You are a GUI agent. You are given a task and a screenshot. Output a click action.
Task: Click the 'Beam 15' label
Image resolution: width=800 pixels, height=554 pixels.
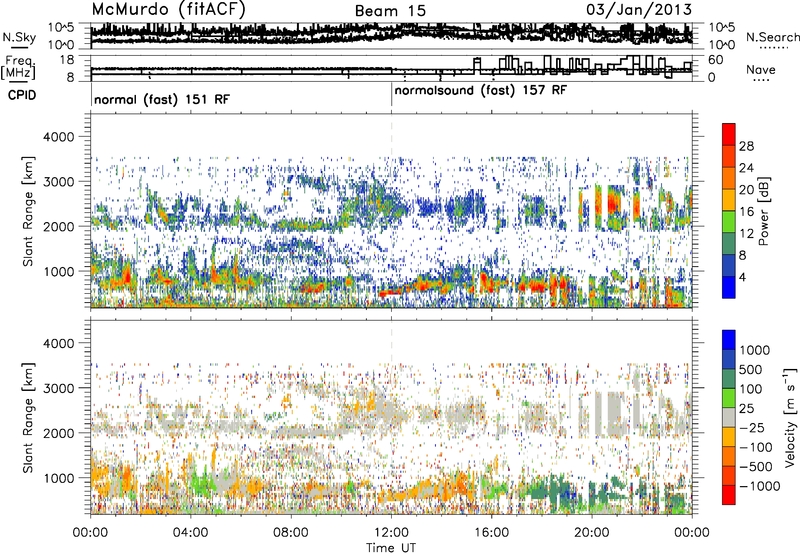point(390,11)
